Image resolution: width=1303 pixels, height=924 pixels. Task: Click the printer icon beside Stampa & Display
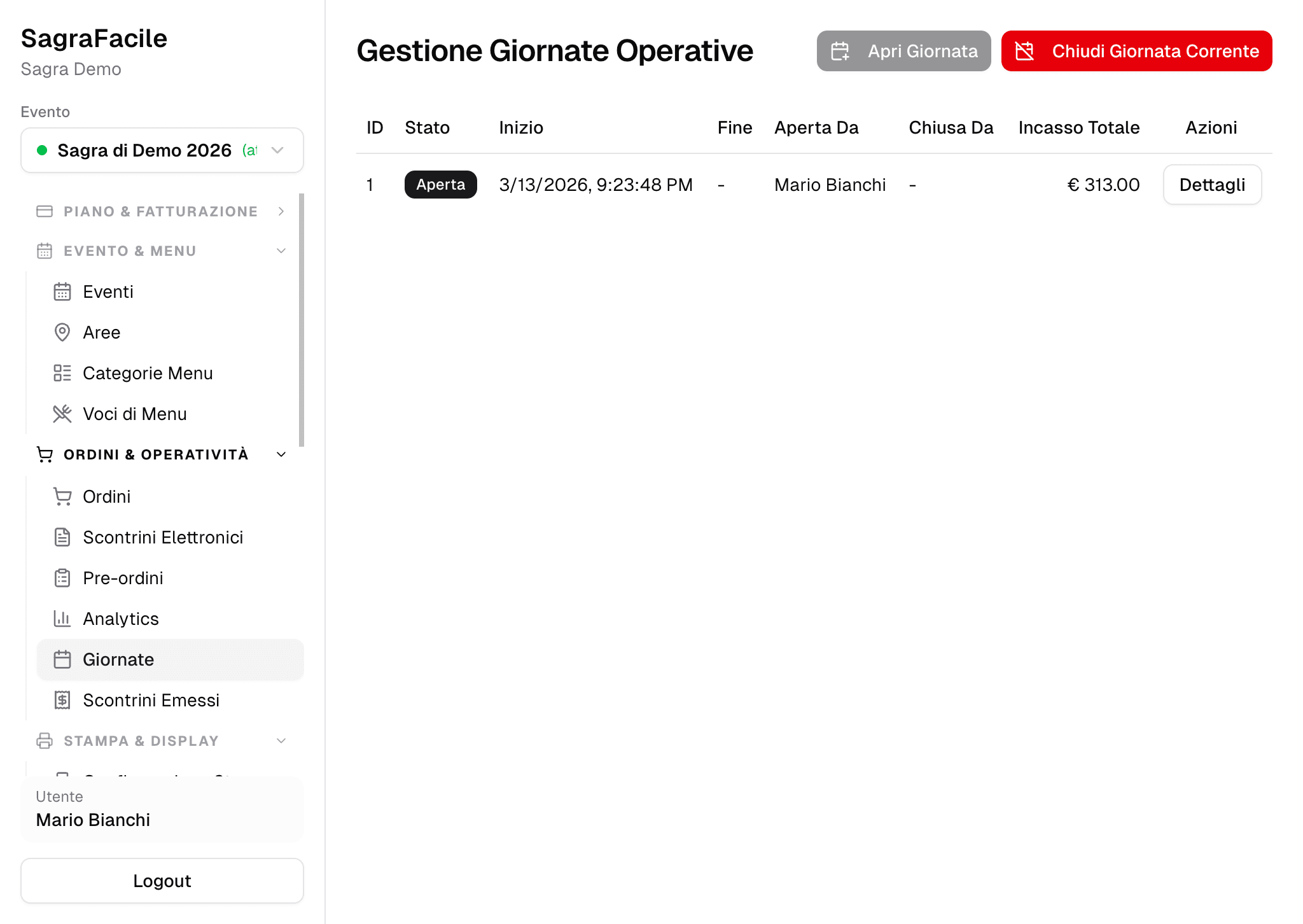coord(45,741)
